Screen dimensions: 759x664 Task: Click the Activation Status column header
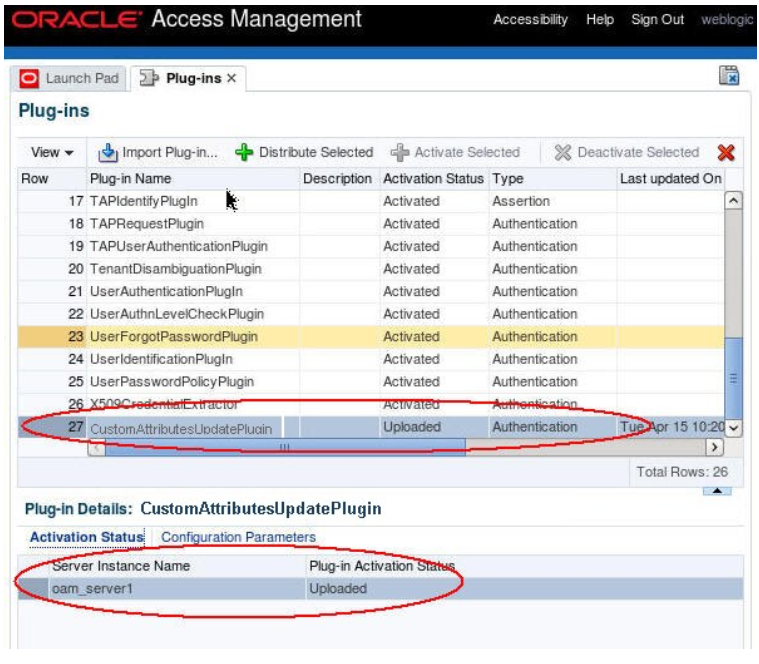pos(433,179)
